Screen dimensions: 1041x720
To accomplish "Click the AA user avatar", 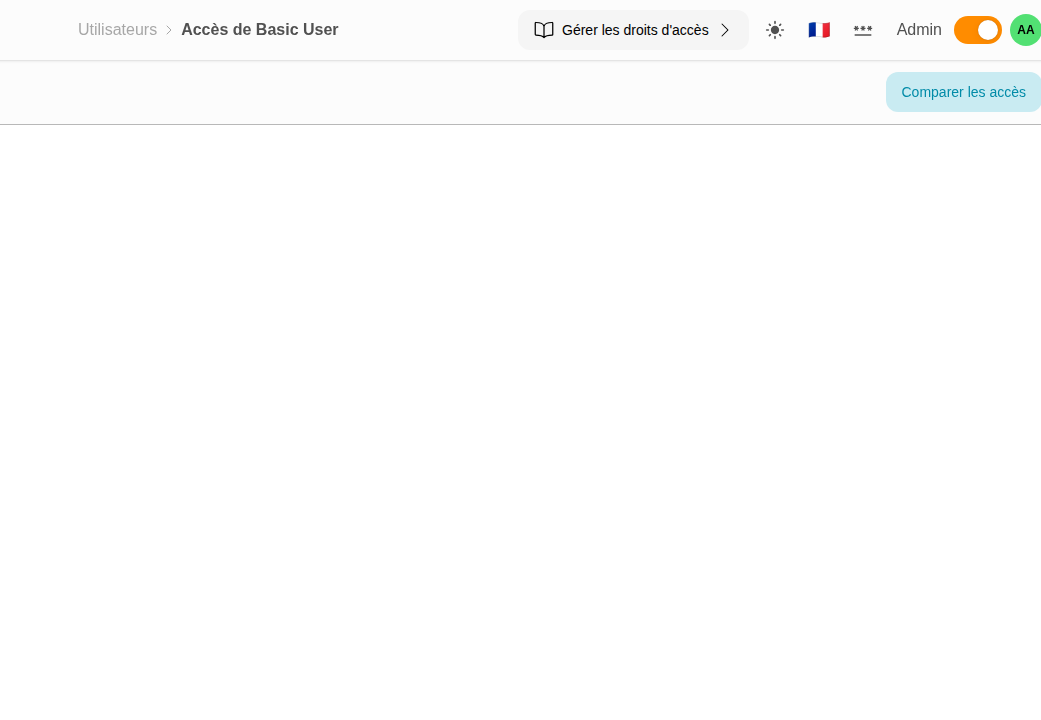I will point(1025,30).
